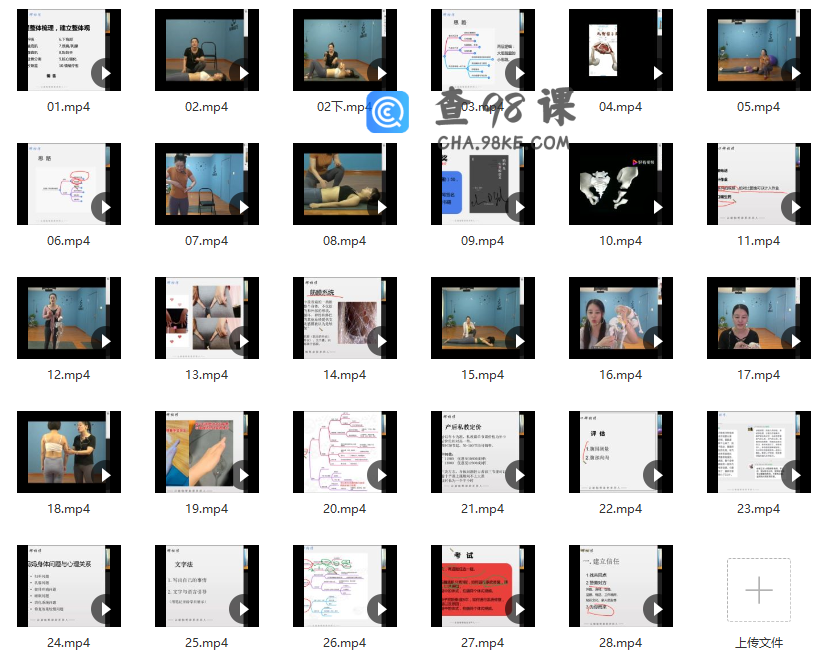Select the 25.mp4 slide thumbnail
820x661 pixels.
point(195,586)
